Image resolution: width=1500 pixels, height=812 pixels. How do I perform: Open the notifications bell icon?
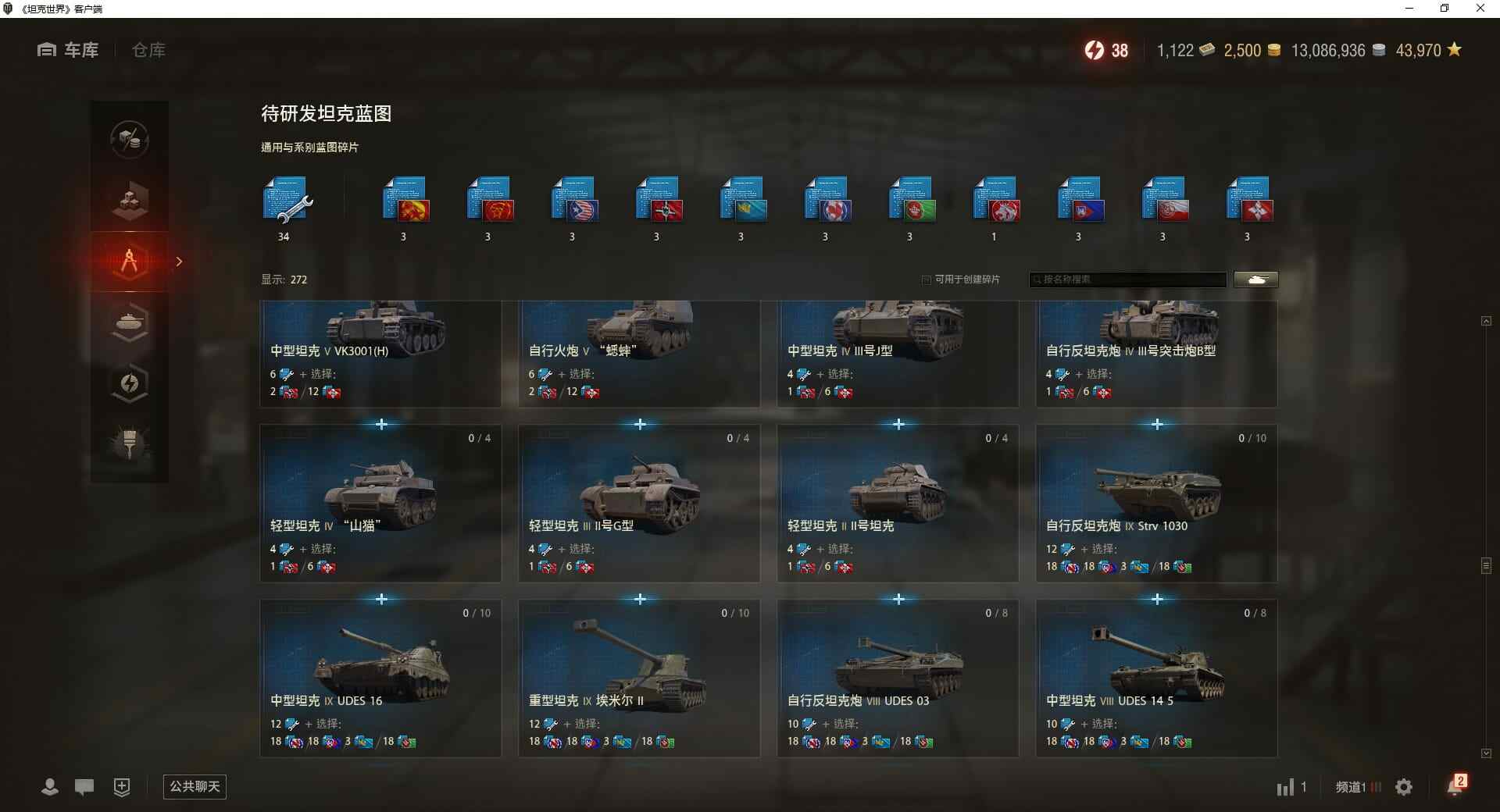[1455, 786]
